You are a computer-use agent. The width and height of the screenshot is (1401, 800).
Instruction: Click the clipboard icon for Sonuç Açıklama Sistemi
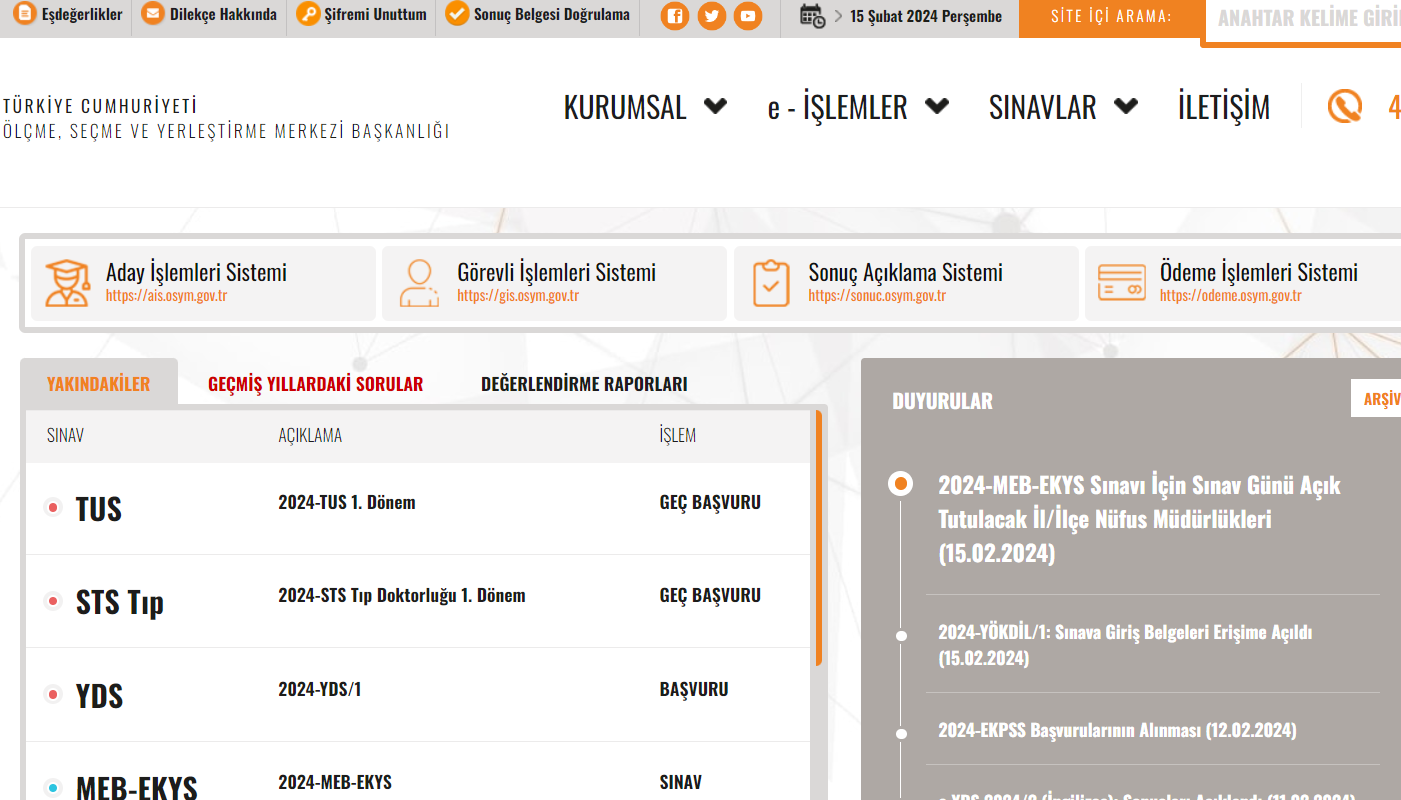pyautogui.click(x=770, y=283)
